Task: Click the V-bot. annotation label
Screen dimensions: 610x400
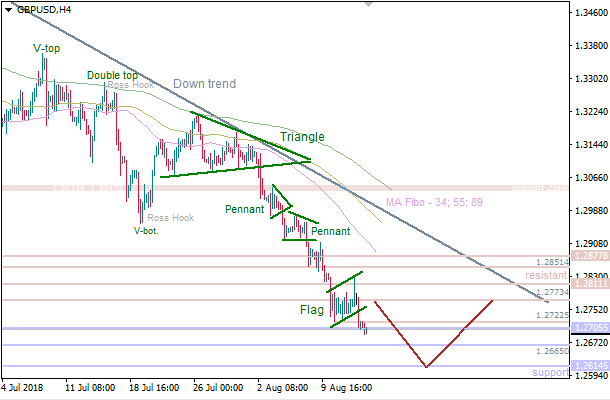Action: pos(146,230)
